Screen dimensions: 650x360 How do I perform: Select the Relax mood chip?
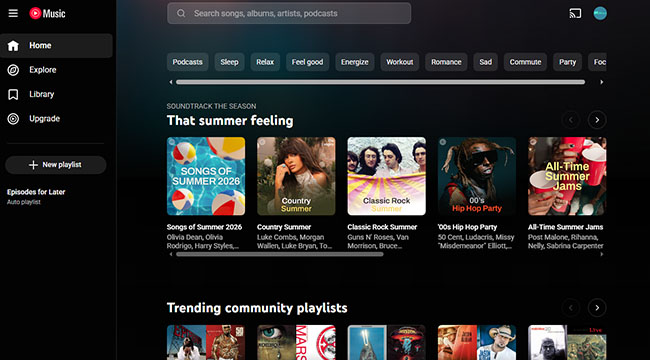point(265,62)
